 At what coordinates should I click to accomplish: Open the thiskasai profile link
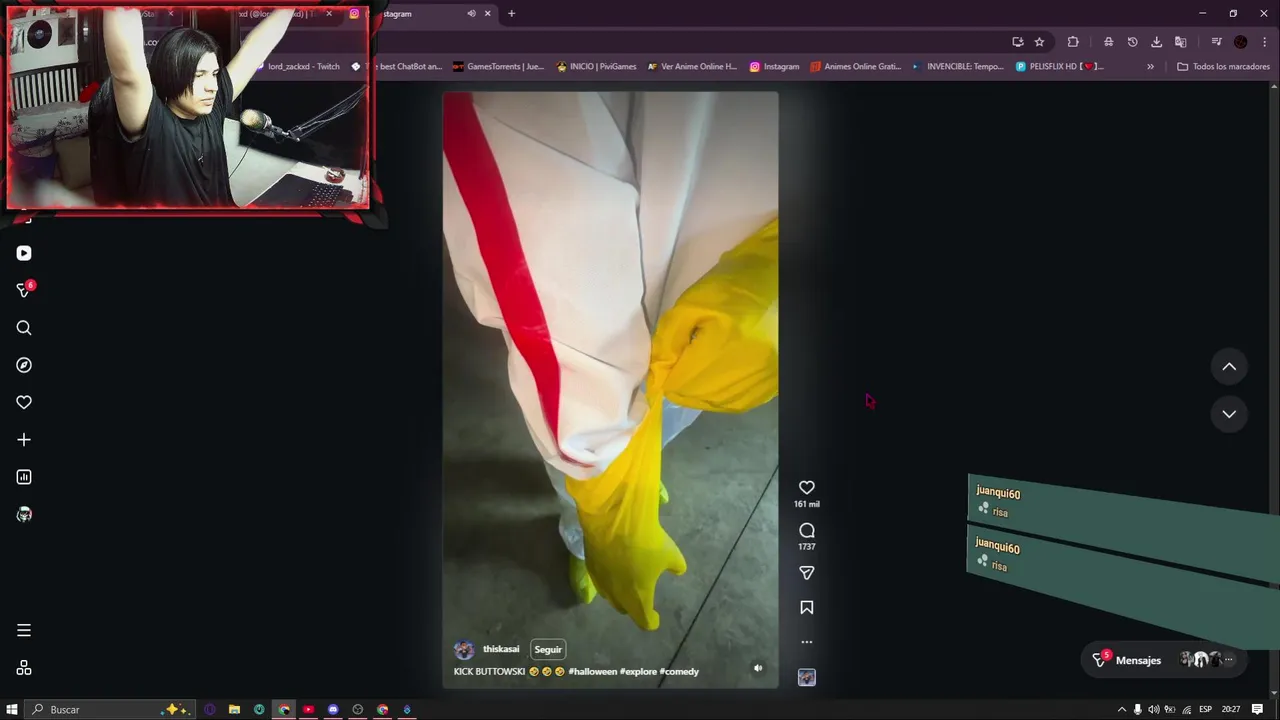[501, 649]
